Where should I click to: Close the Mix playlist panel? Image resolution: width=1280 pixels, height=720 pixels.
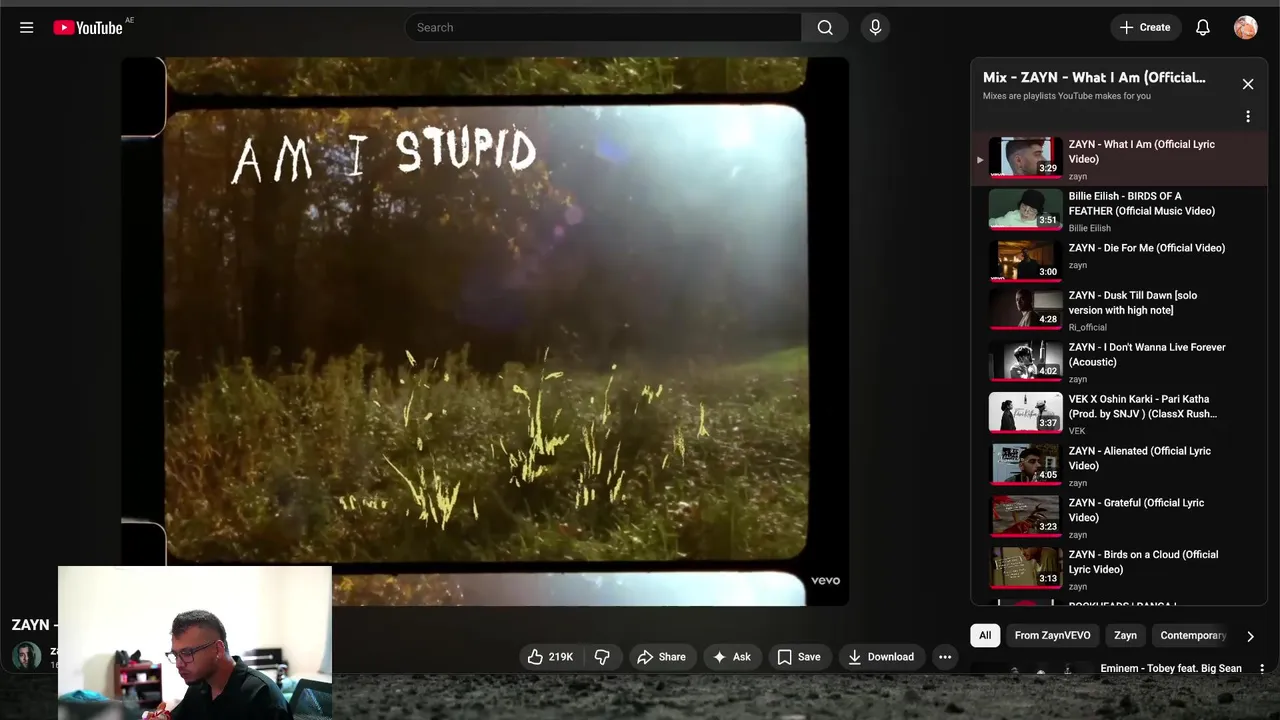tap(1248, 84)
